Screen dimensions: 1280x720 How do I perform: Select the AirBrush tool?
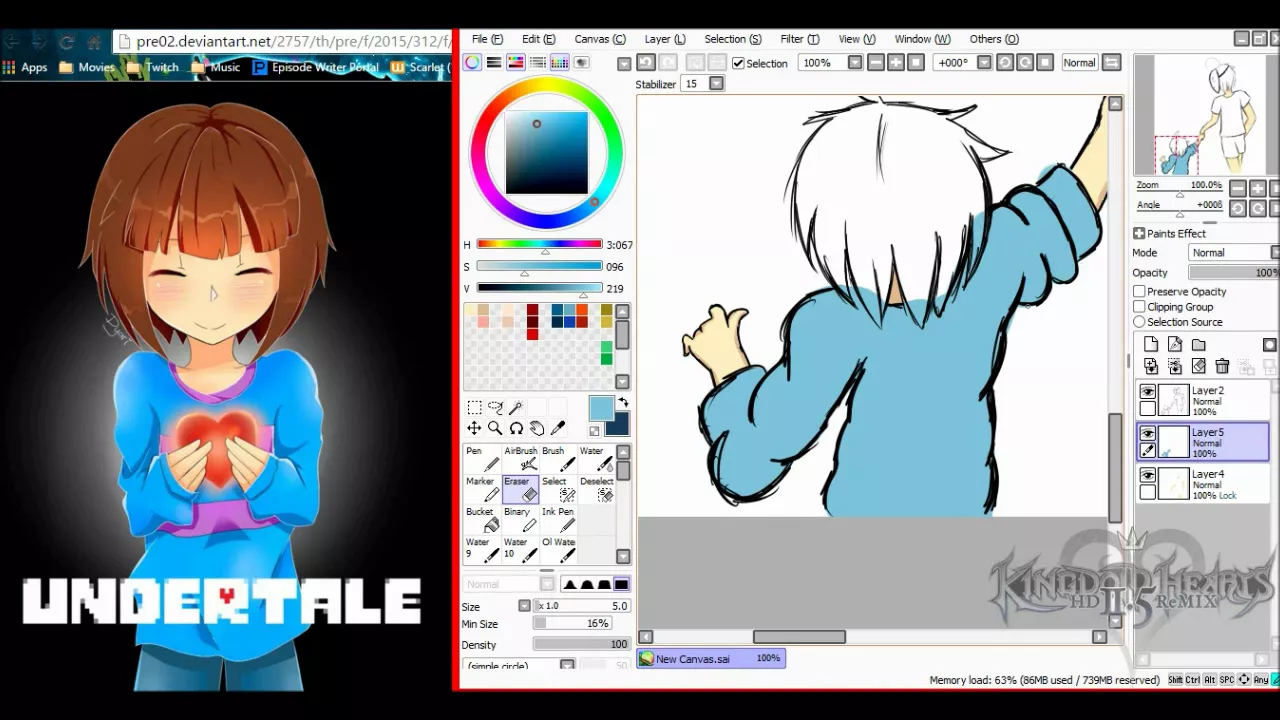click(520, 459)
